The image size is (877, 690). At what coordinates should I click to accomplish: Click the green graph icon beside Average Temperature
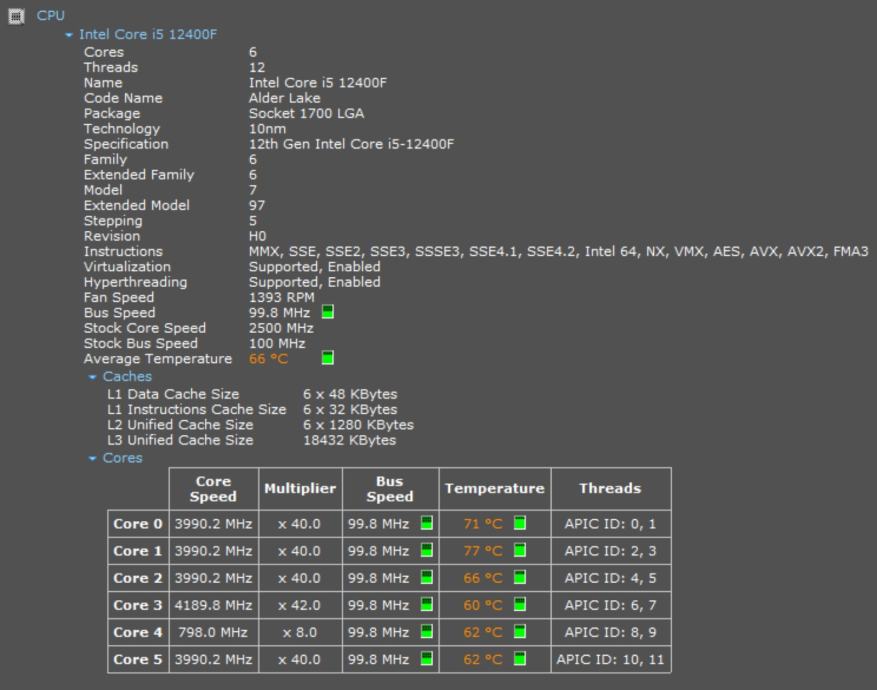[x=328, y=358]
